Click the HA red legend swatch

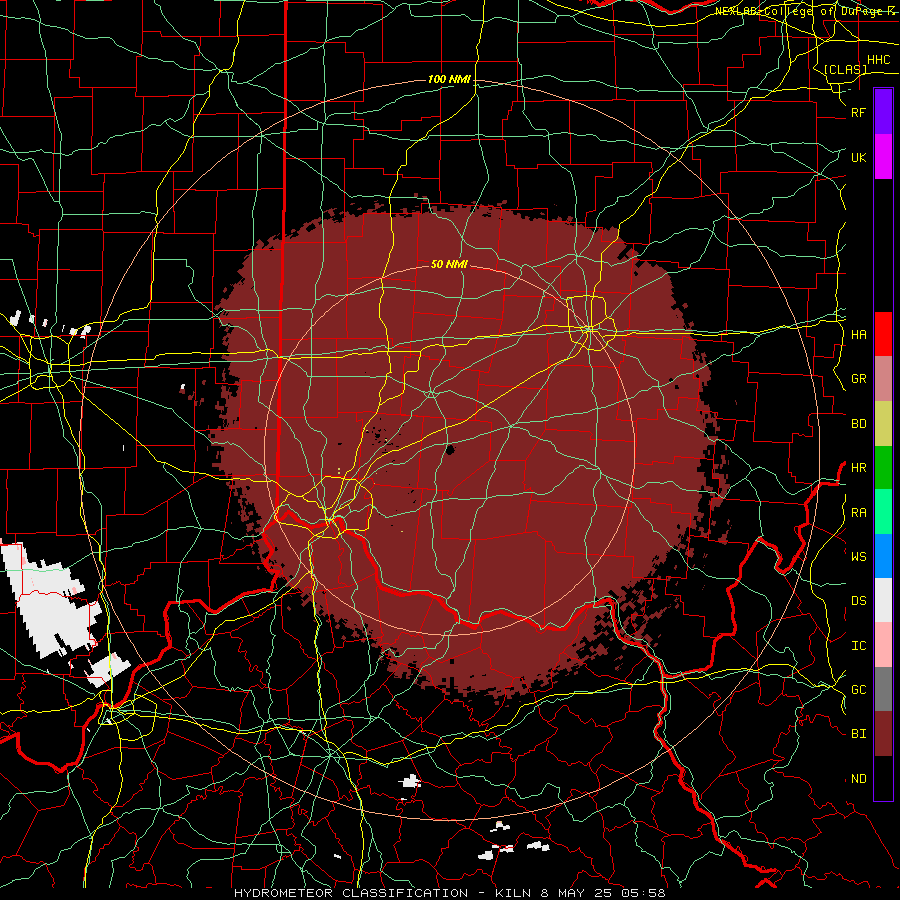click(883, 334)
